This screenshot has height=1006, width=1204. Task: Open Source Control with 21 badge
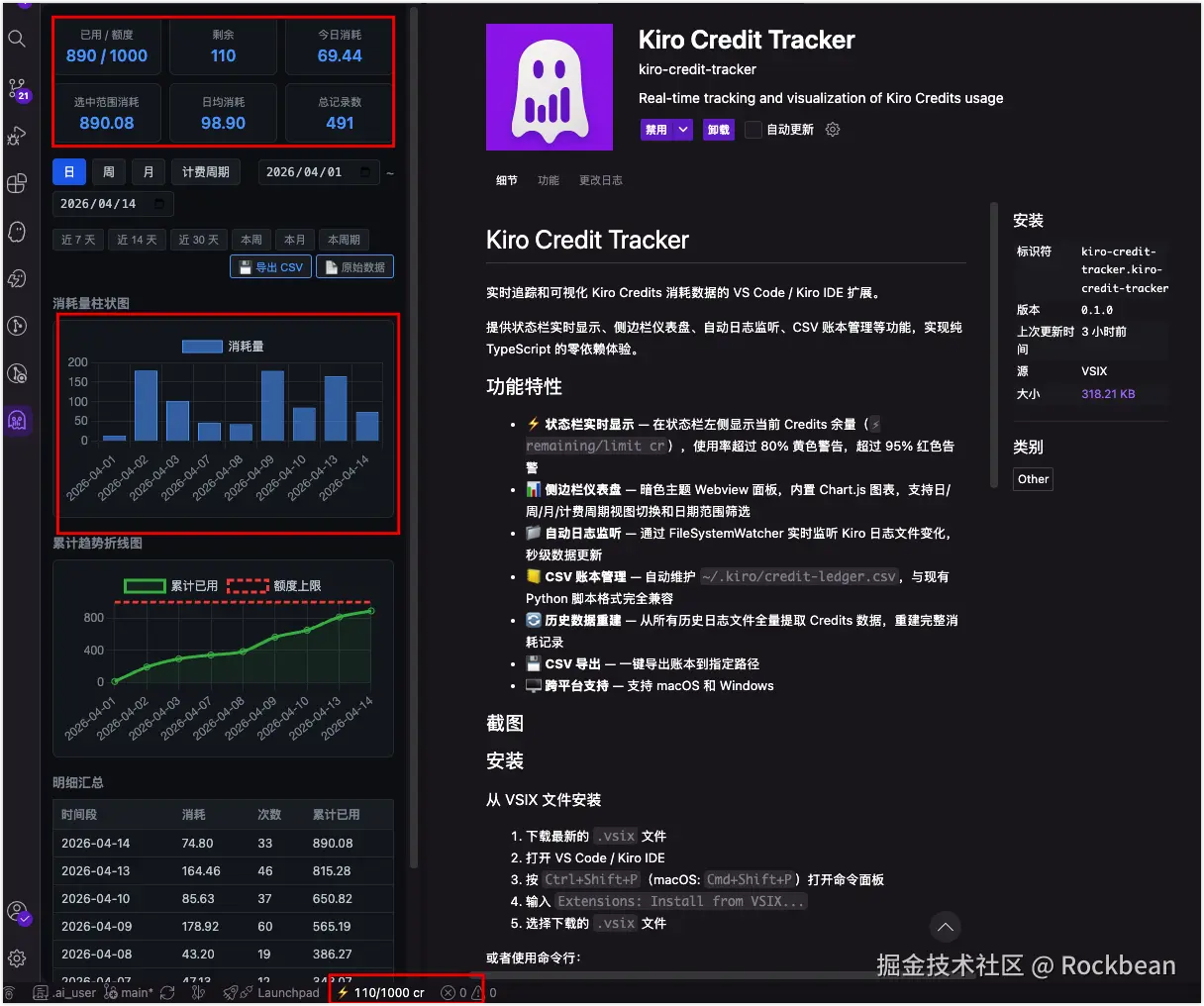[x=18, y=89]
